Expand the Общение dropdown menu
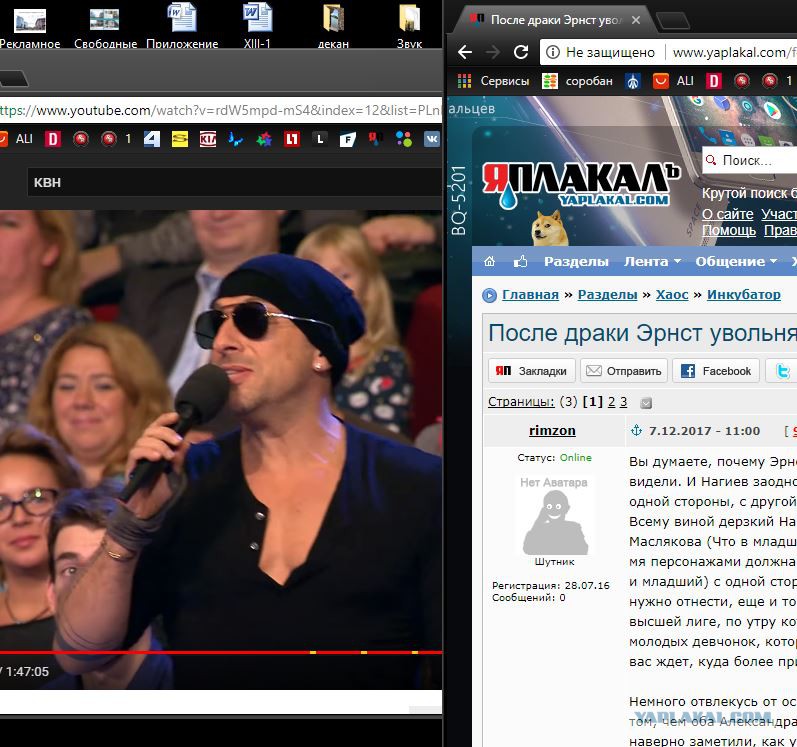The width and height of the screenshot is (797, 747). pyautogui.click(x=736, y=261)
